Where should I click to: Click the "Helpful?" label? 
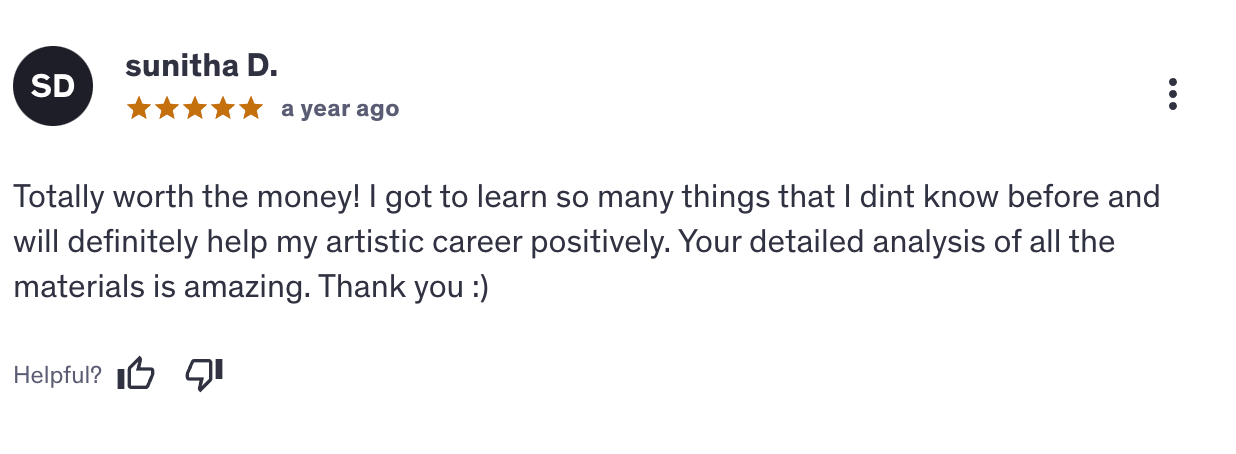click(58, 376)
